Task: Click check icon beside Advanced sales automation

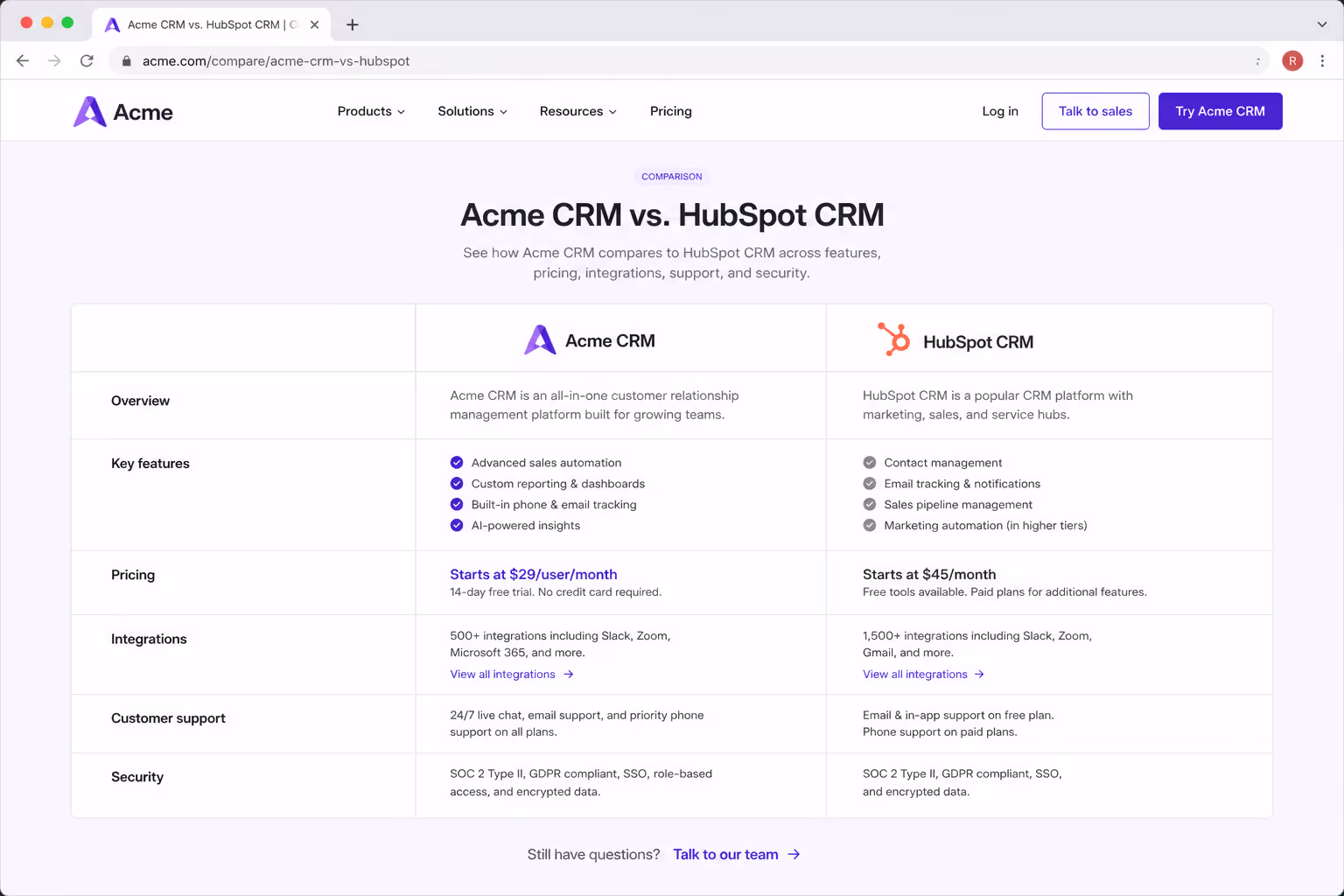Action: tap(457, 462)
